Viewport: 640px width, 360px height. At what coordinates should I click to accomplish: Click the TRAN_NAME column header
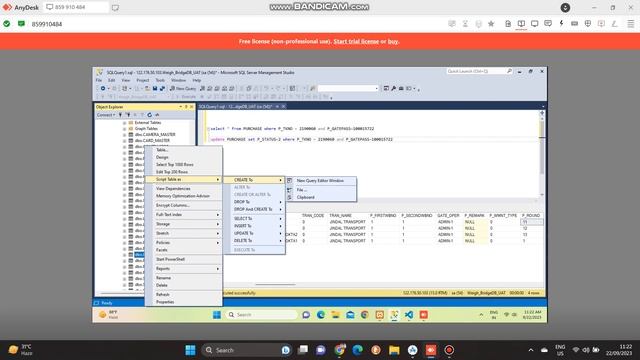(340, 216)
